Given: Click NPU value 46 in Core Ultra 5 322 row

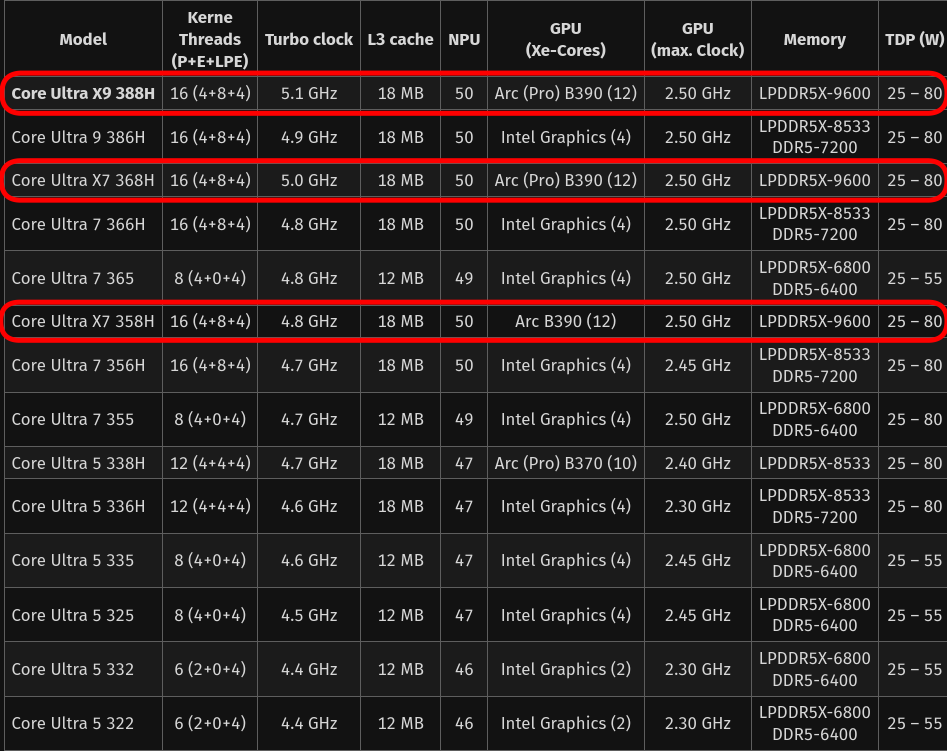Looking at the screenshot, I should coord(464,723).
